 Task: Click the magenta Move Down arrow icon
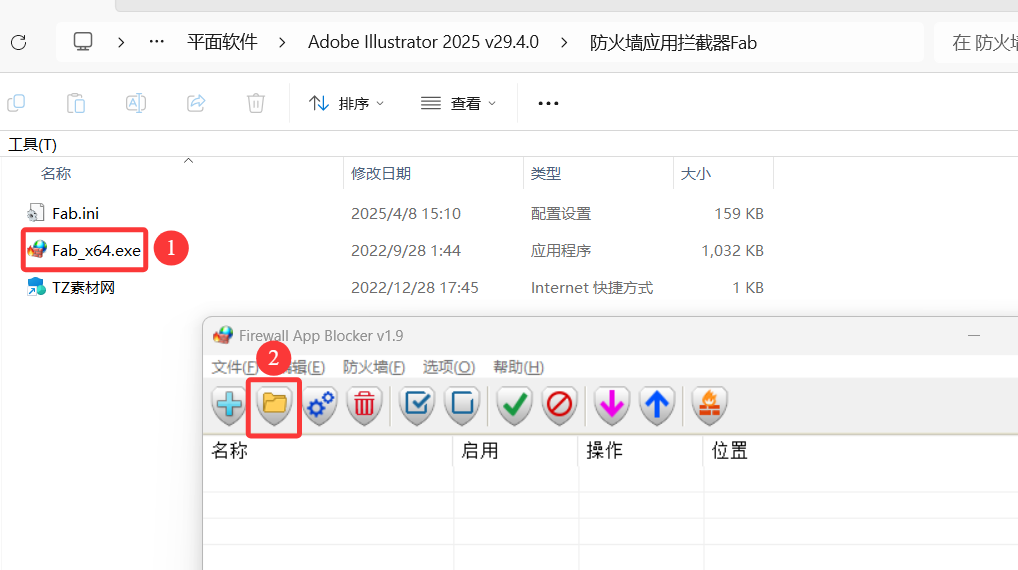(612, 405)
